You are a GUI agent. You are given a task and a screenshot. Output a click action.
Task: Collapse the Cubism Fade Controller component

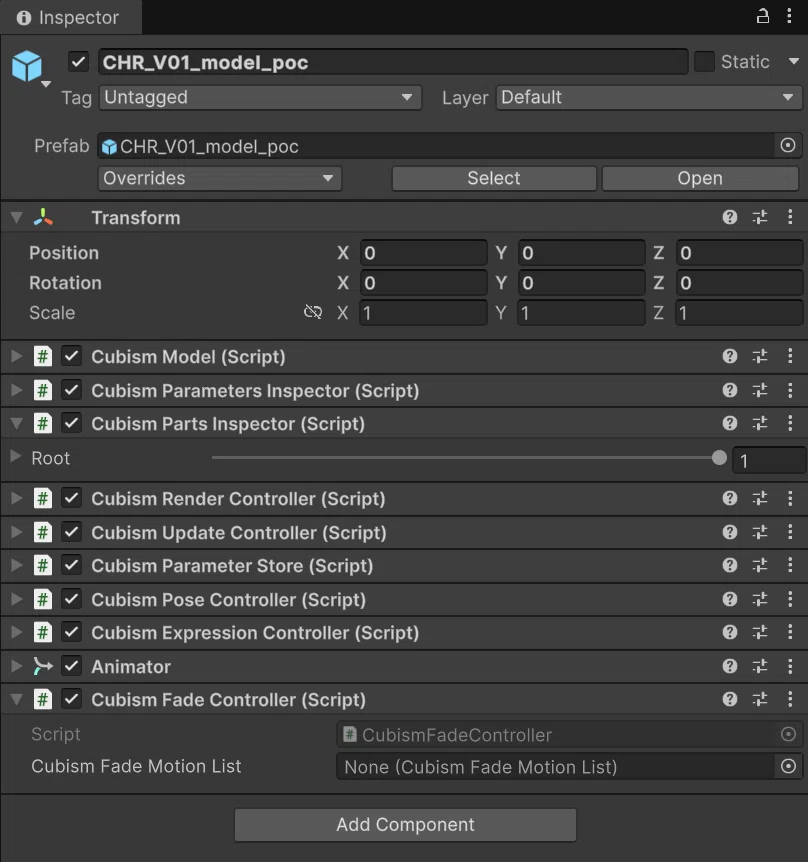pos(16,699)
